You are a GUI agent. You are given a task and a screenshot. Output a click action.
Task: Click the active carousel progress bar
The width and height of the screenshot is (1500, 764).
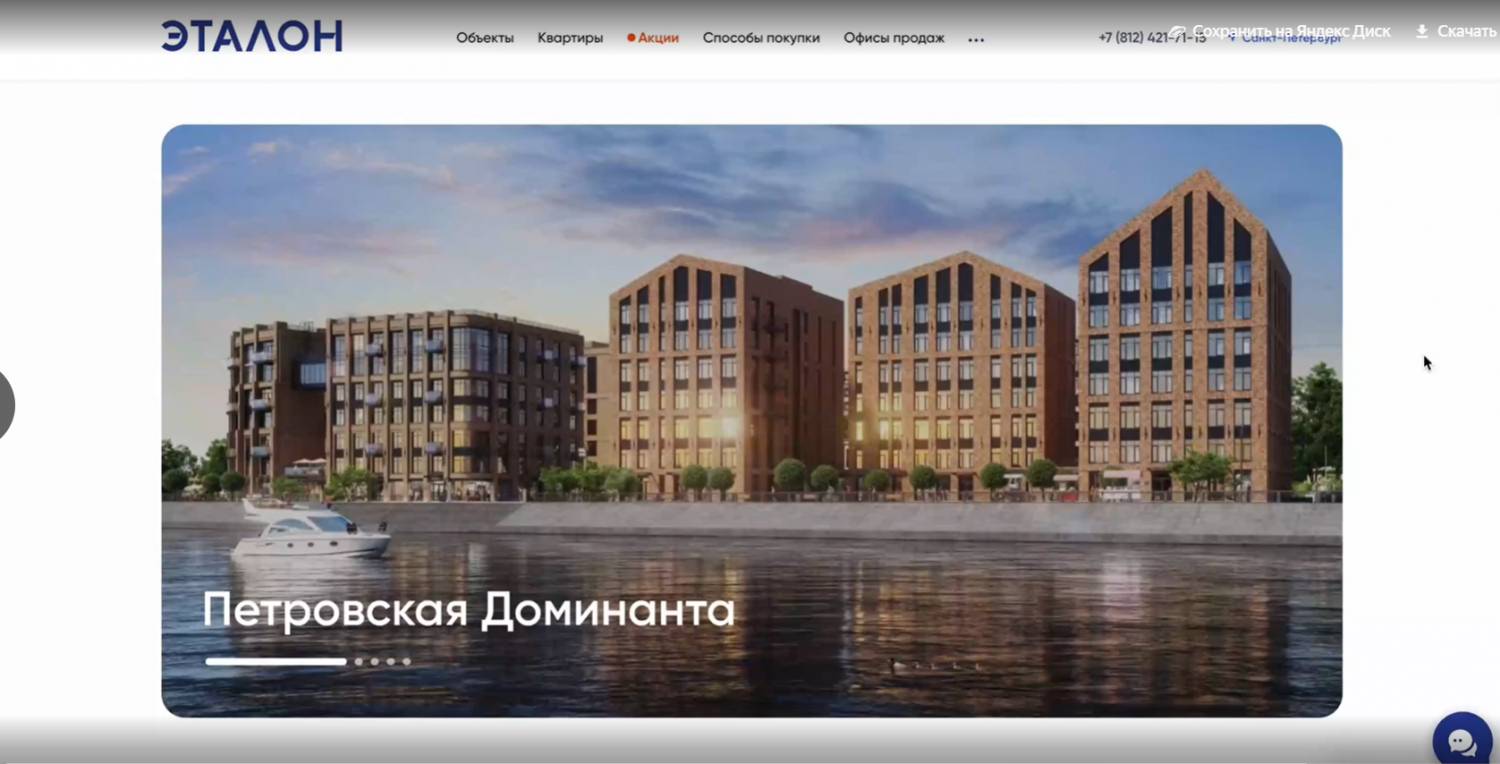coord(276,661)
